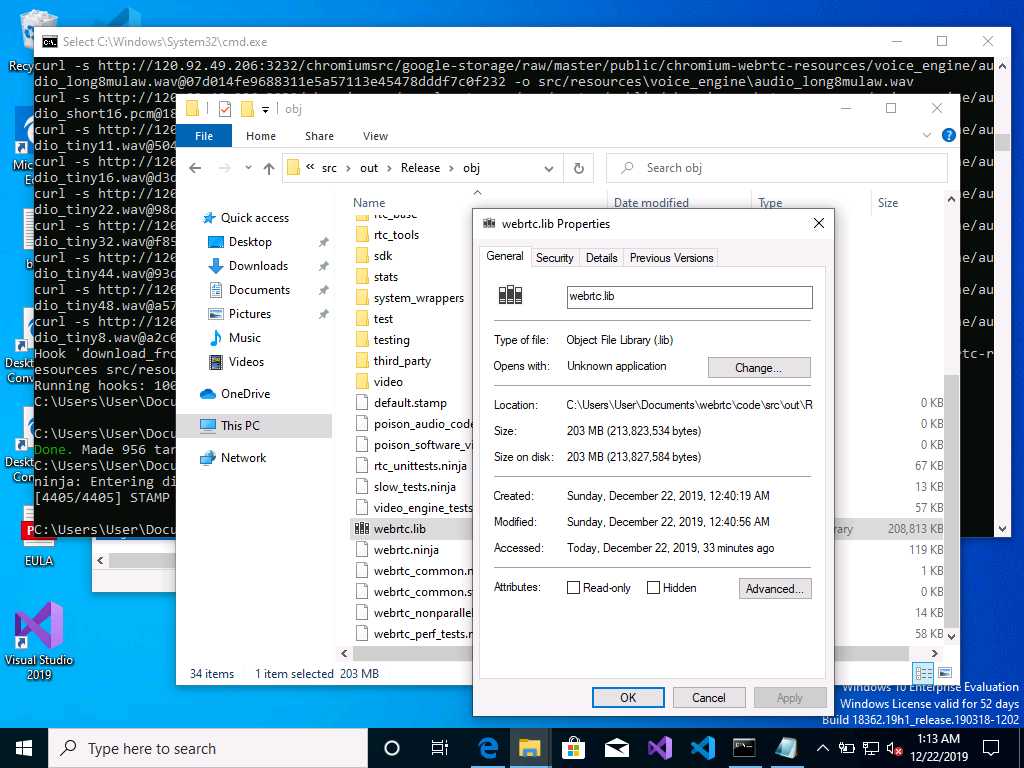
Task: Switch to the Previous Versions tab
Action: click(671, 258)
